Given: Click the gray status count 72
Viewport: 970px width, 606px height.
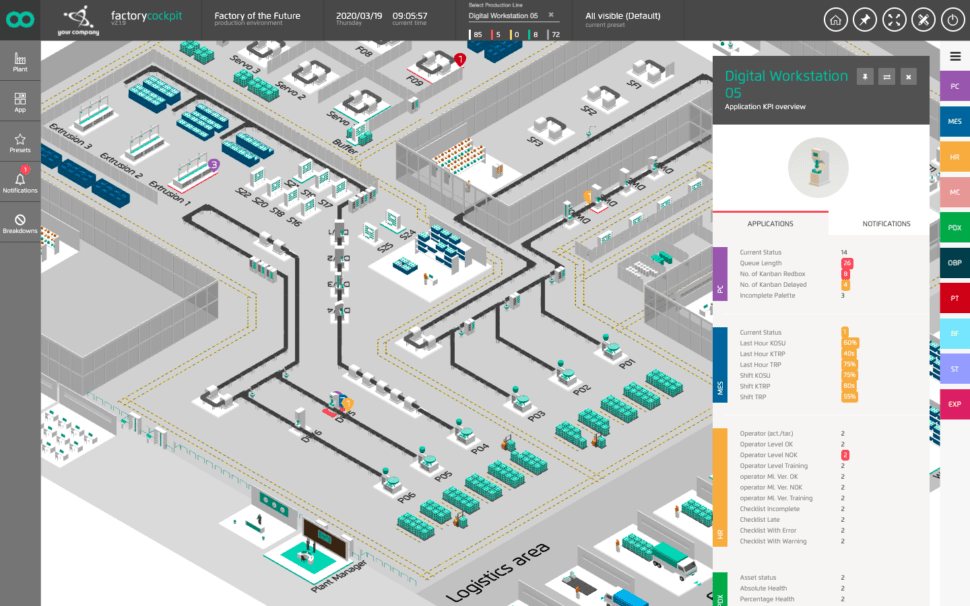Looking at the screenshot, I should 554,35.
